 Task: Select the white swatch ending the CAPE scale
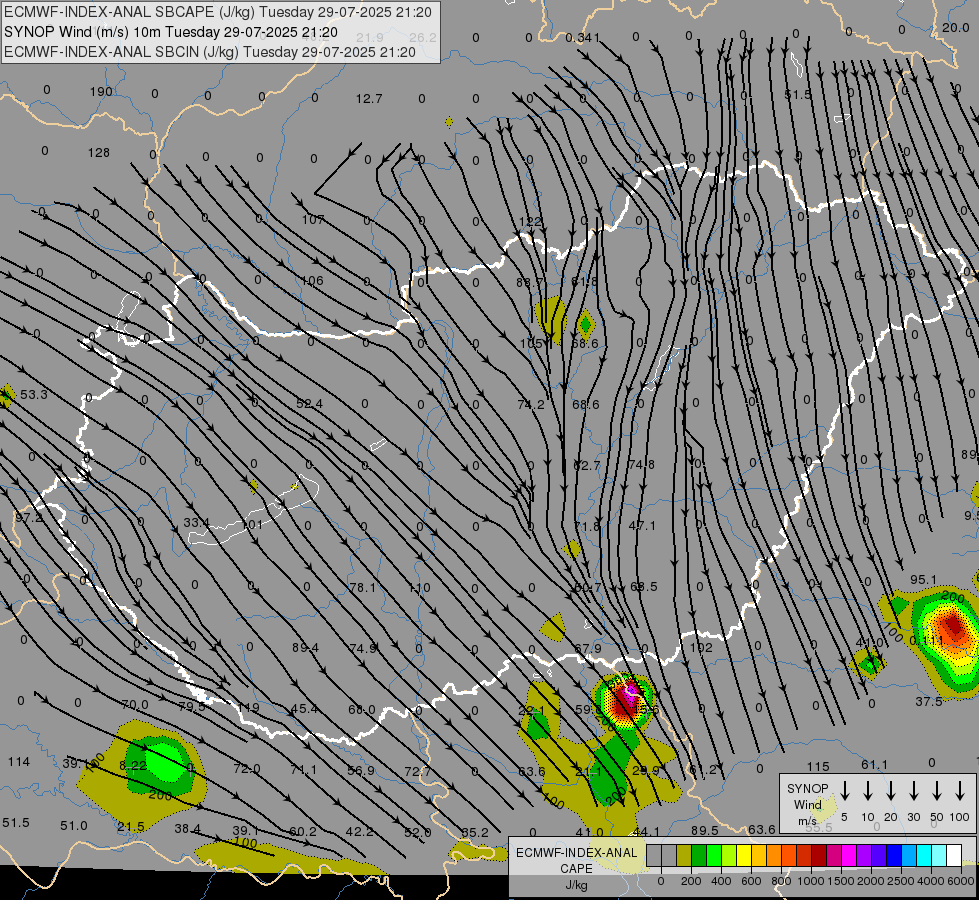click(x=954, y=856)
